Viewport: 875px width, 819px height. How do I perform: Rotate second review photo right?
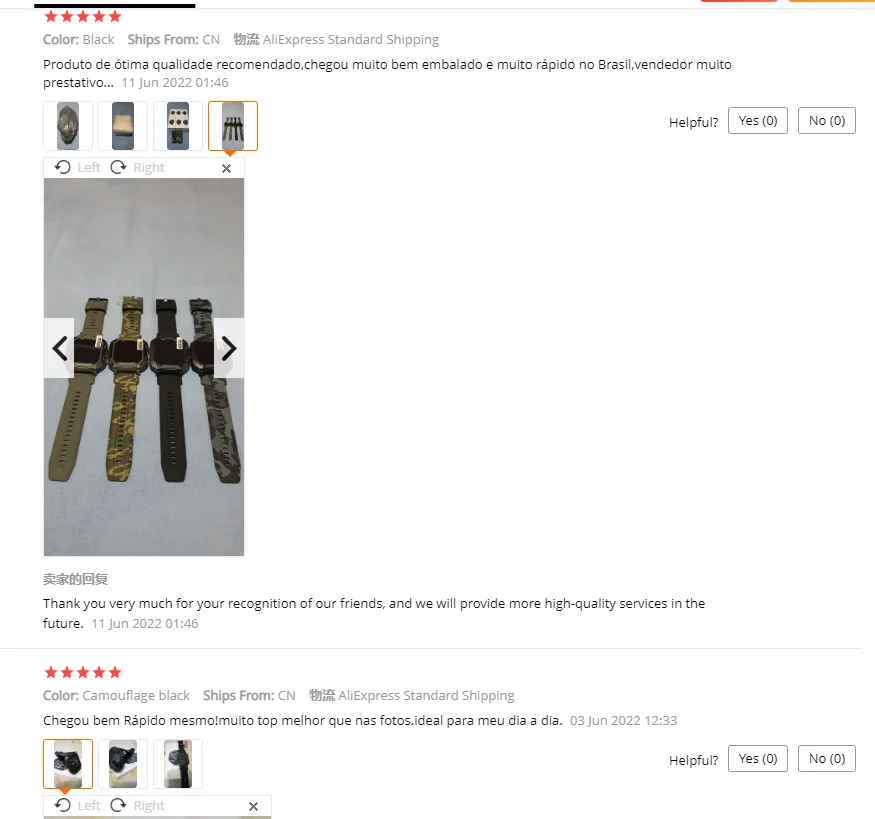click(x=137, y=805)
